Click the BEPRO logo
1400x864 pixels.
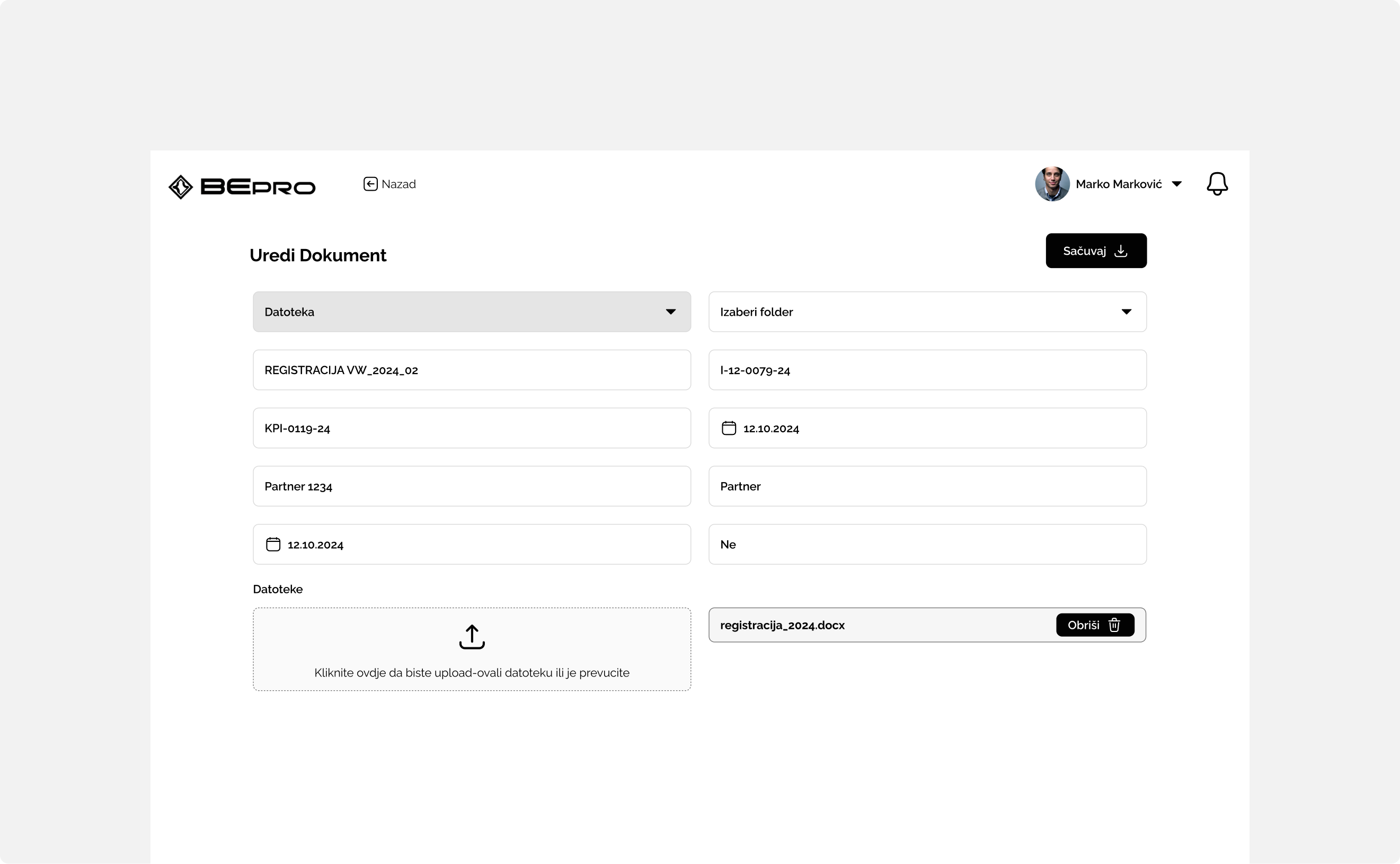click(x=242, y=187)
